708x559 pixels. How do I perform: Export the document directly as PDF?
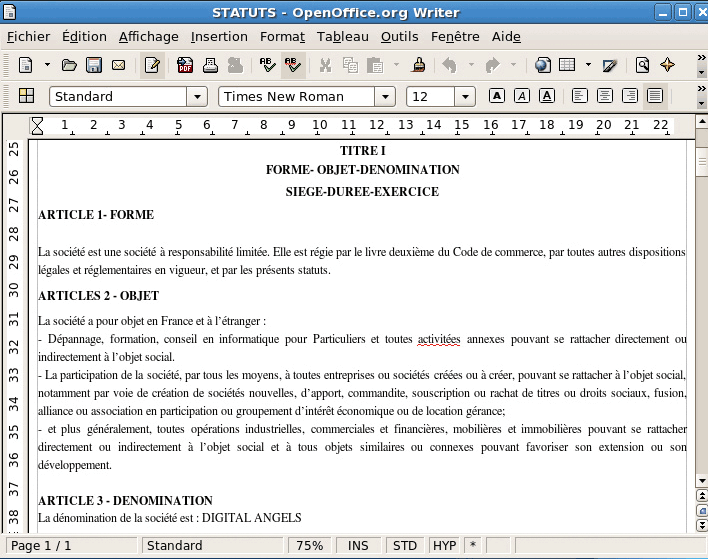pyautogui.click(x=185, y=65)
